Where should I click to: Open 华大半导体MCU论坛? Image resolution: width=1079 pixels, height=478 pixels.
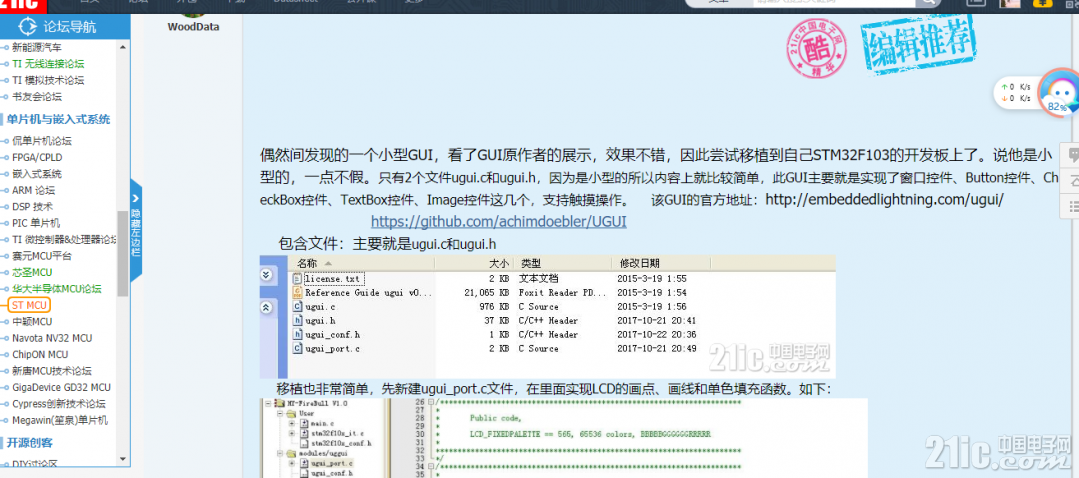pos(56,289)
